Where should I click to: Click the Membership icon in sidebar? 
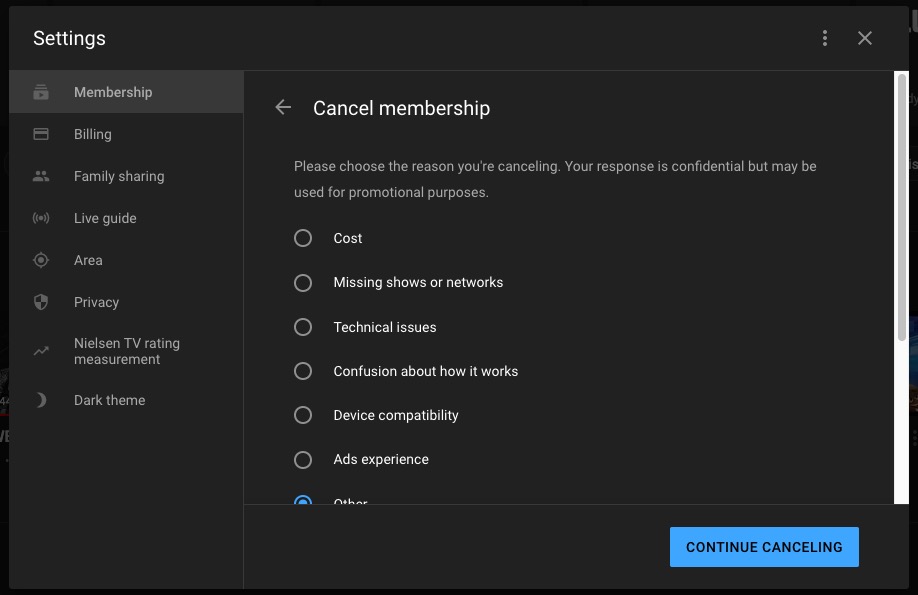click(41, 92)
